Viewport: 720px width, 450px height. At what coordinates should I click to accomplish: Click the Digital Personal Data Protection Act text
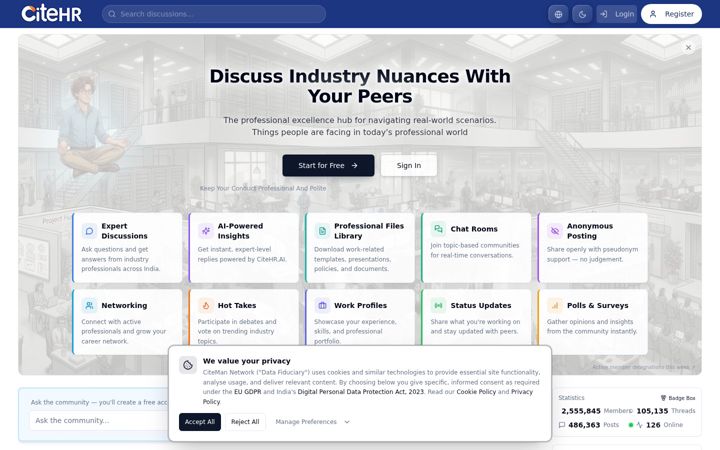pos(360,392)
